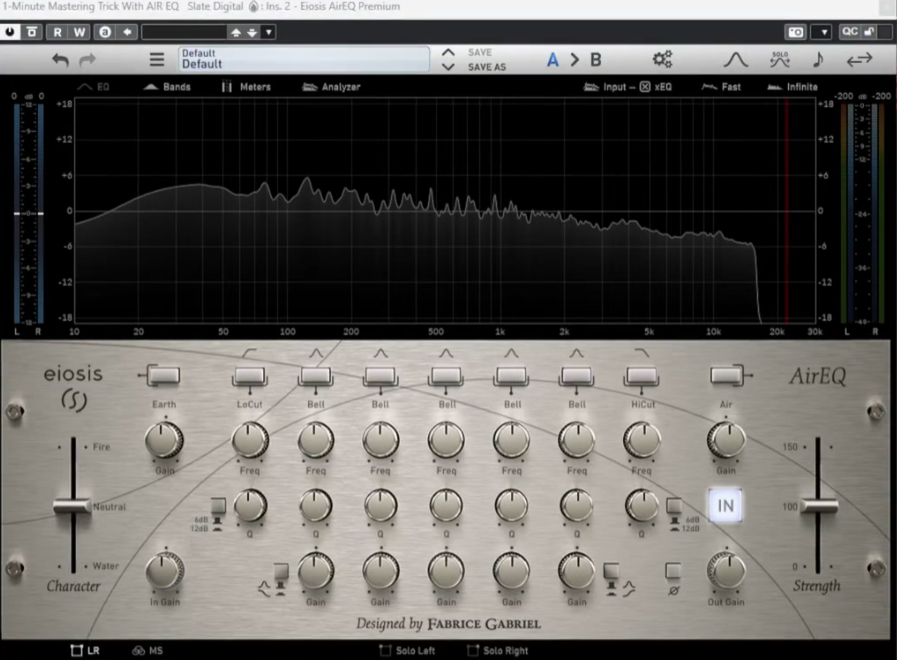Enable Solo Right
The image size is (897, 660).
pos(473,650)
